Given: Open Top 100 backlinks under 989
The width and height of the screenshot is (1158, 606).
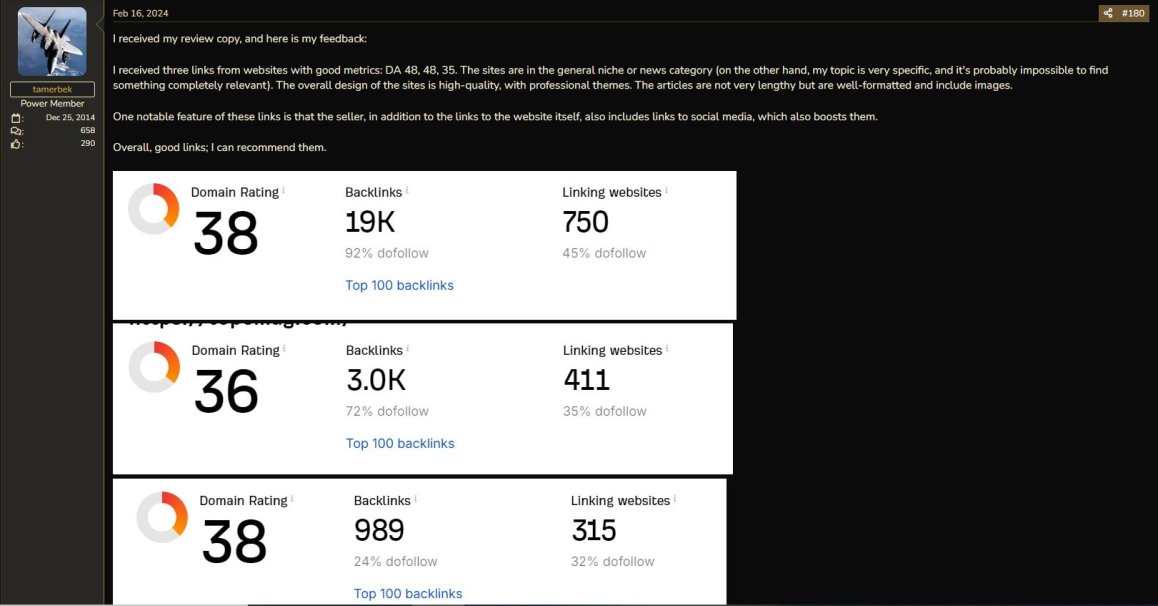Looking at the screenshot, I should click(408, 593).
